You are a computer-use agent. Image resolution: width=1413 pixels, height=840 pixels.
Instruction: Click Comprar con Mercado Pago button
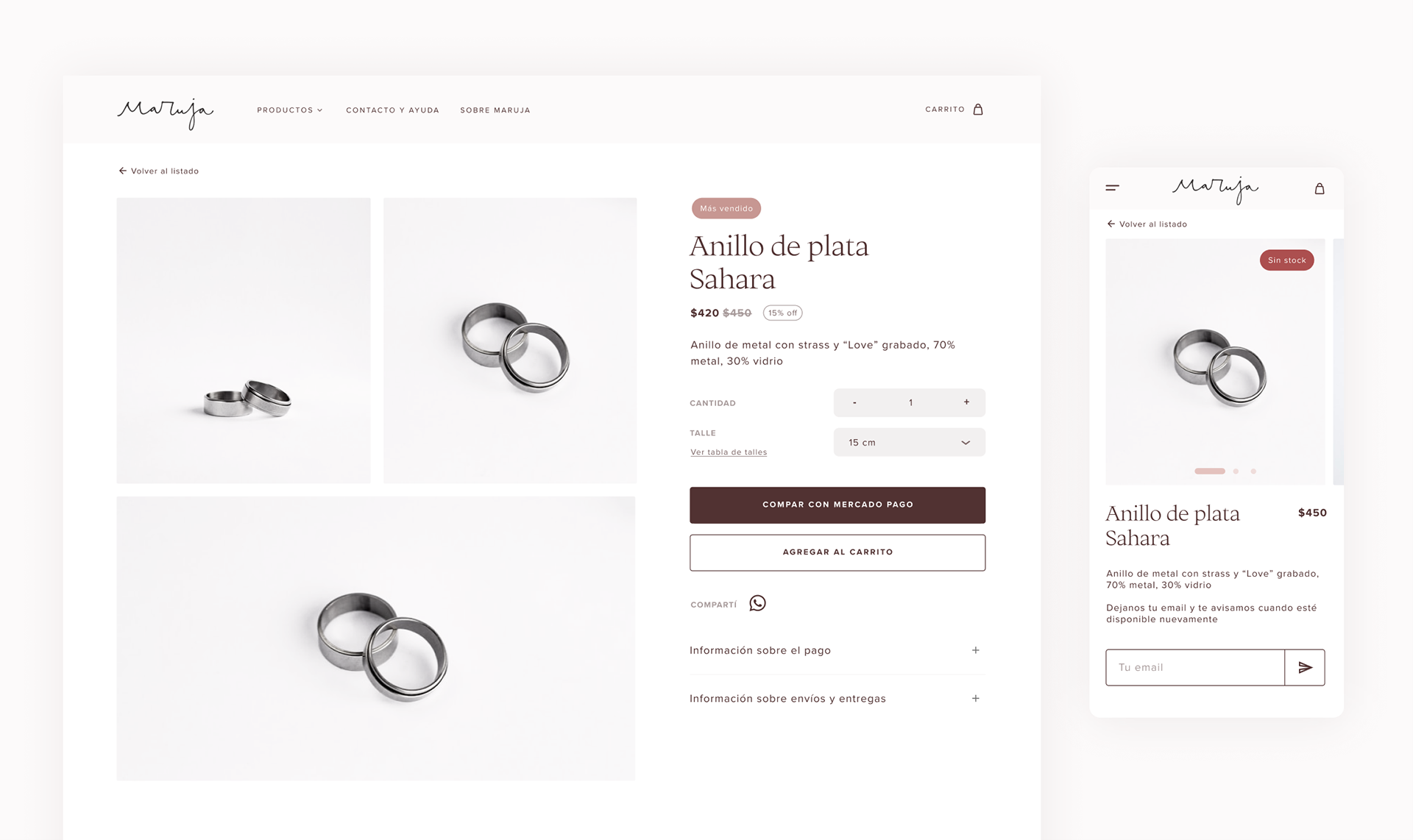pos(837,505)
